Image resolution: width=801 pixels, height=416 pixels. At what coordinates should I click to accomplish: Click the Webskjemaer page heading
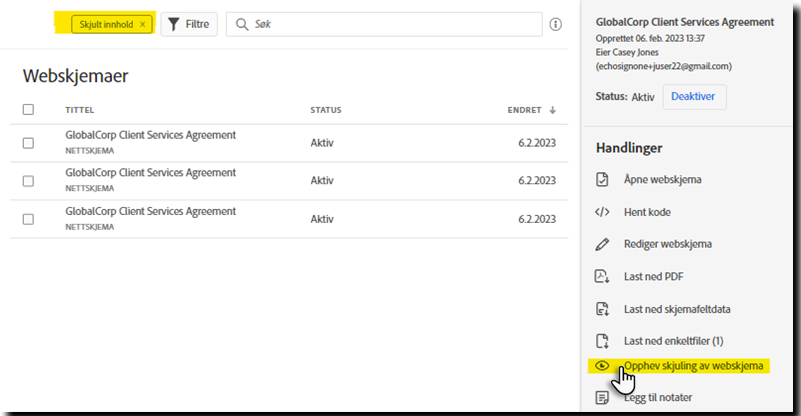pos(76,76)
